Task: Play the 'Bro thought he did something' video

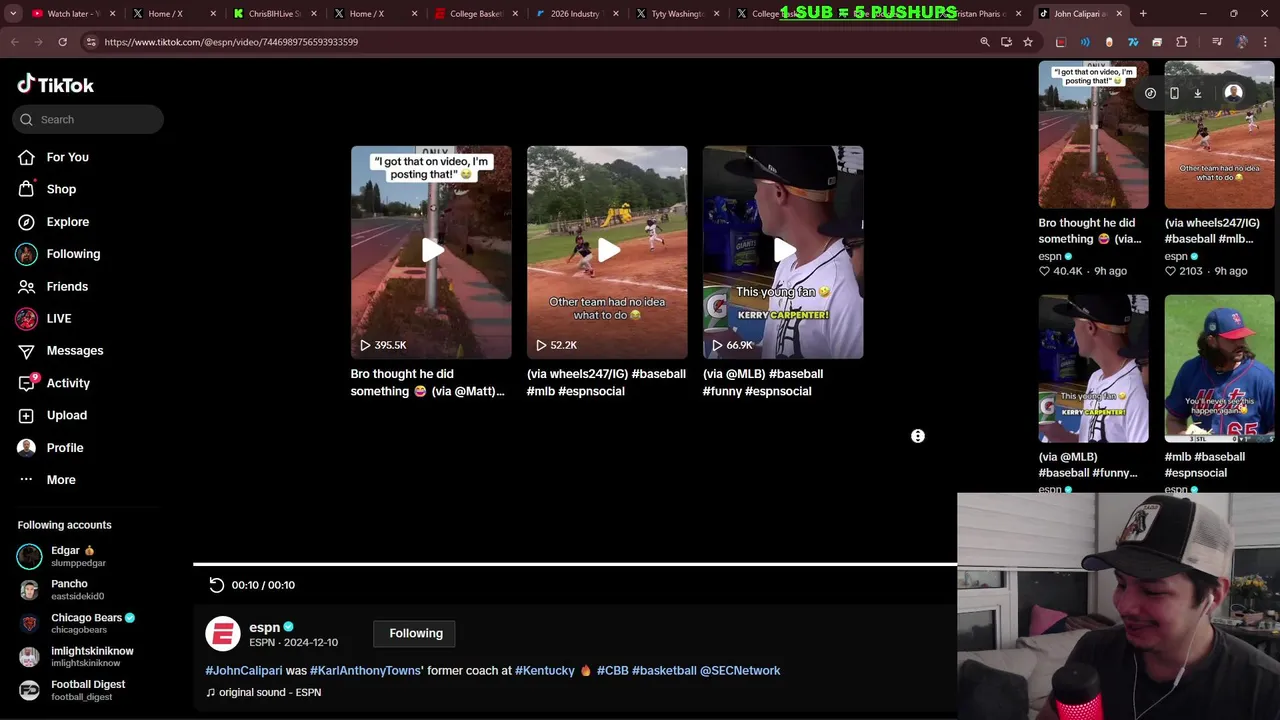Action: coord(431,252)
